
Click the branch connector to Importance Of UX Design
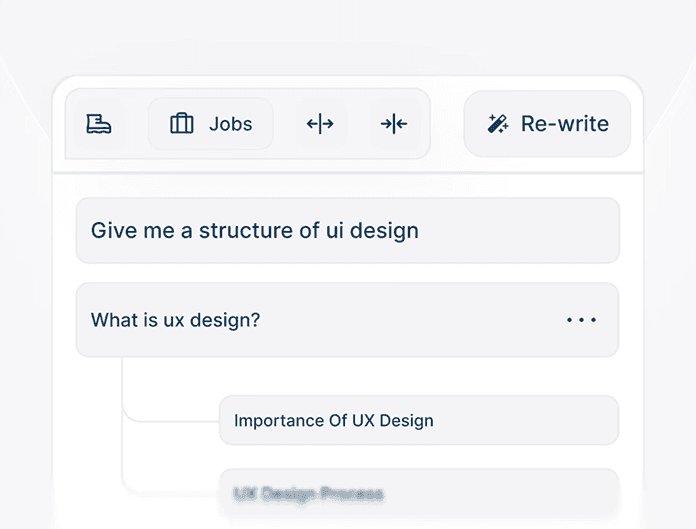[x=170, y=420]
